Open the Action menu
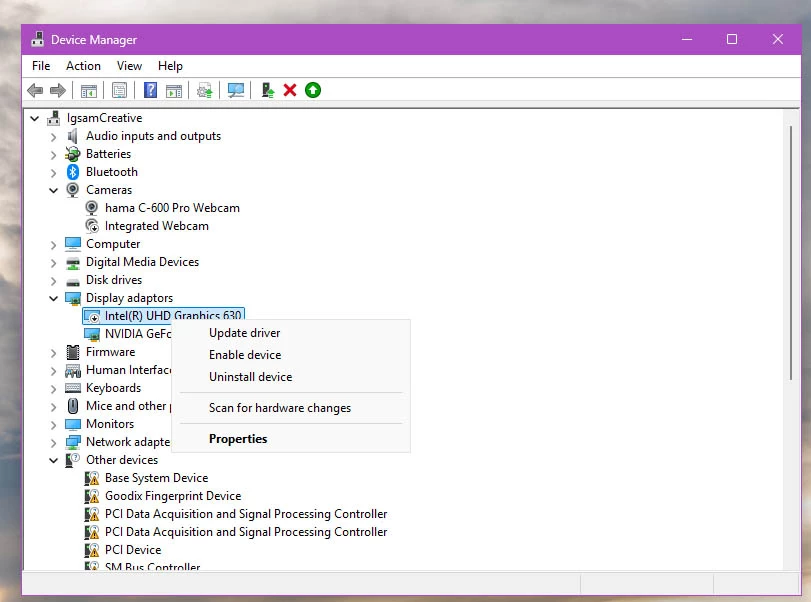811x602 pixels. pos(83,66)
